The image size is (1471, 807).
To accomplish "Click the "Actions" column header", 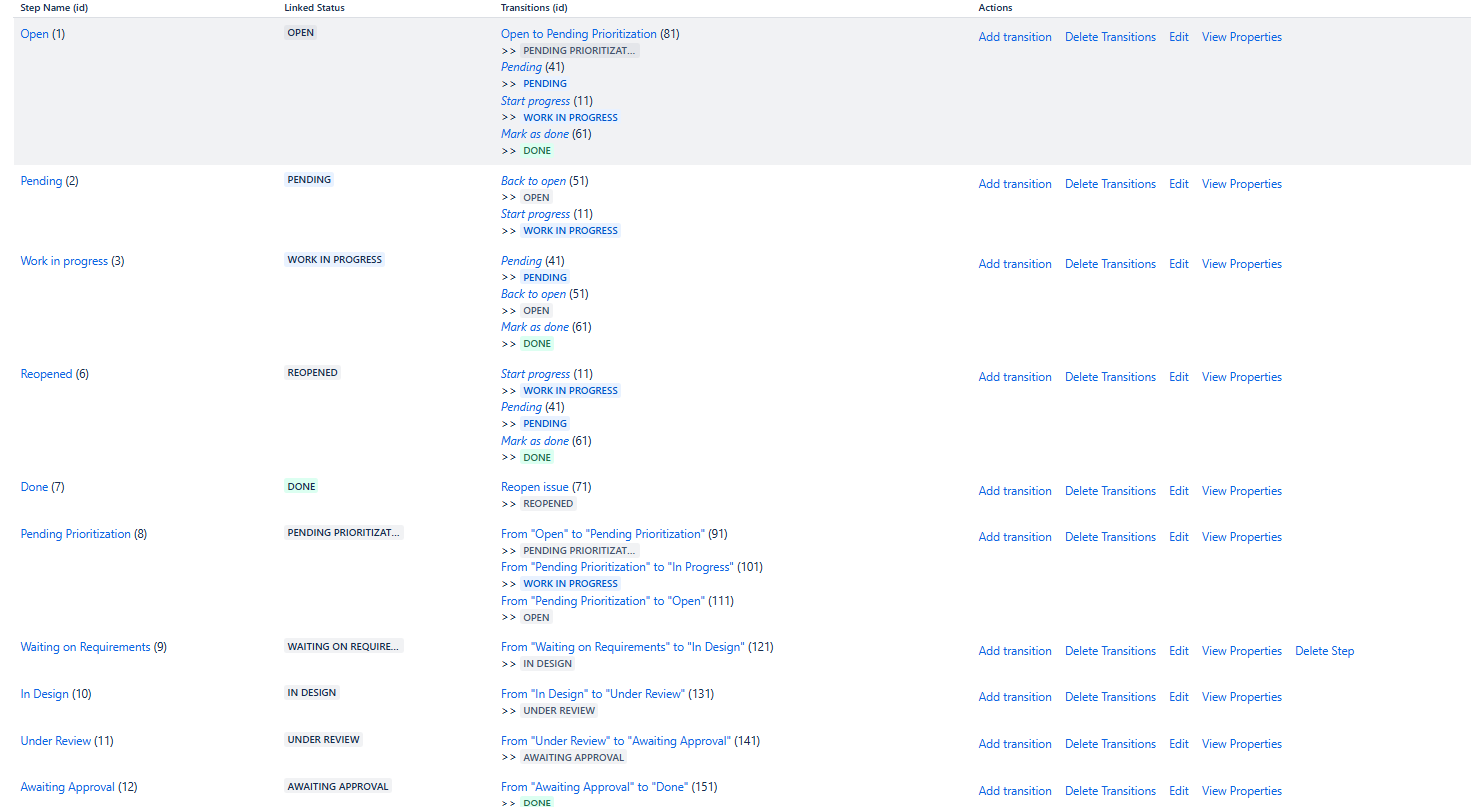I will [x=995, y=8].
